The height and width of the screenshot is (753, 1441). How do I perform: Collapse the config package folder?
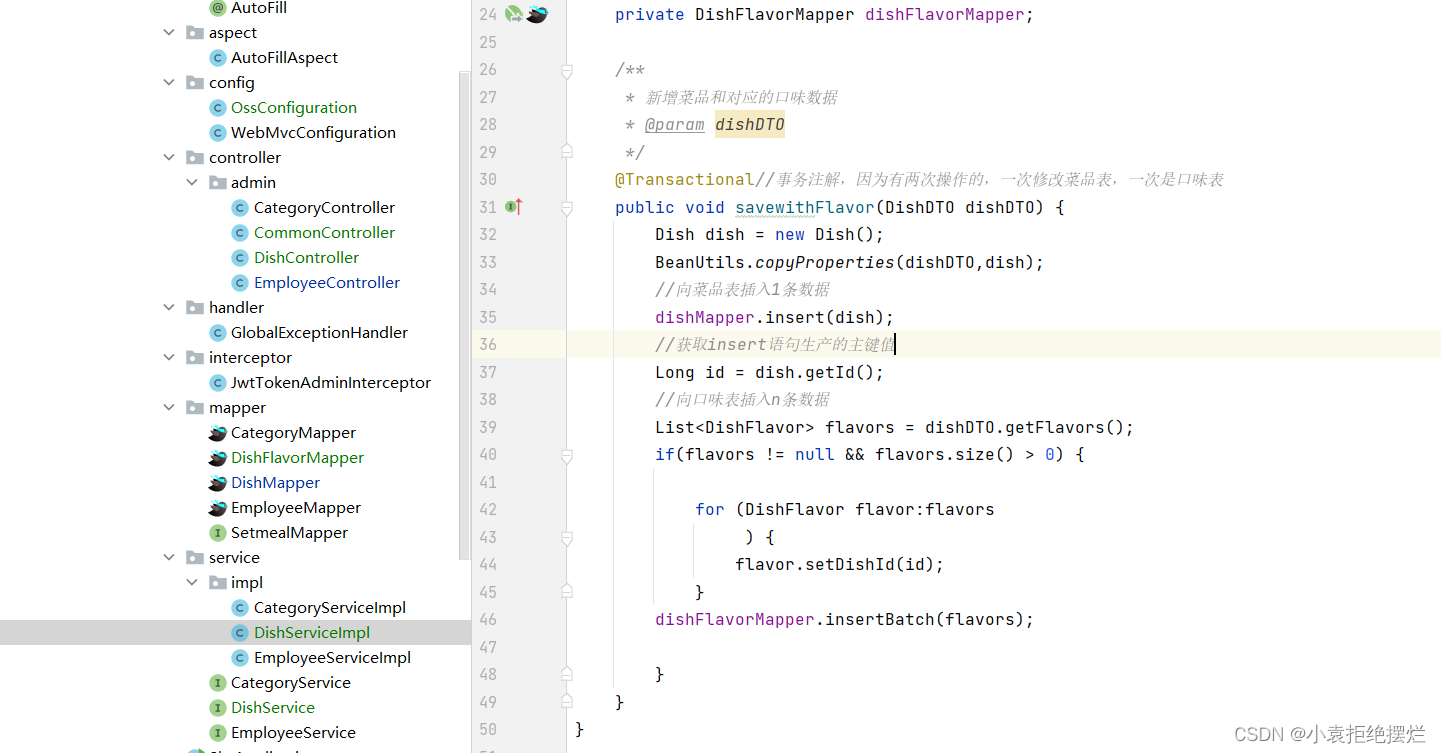point(169,82)
